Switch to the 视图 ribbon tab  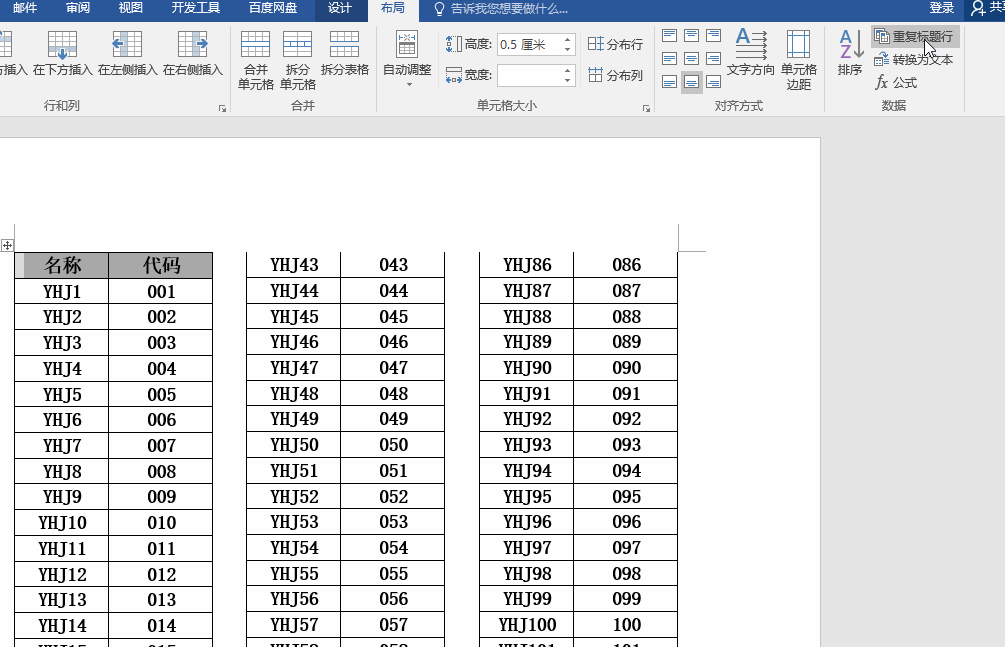coord(131,8)
